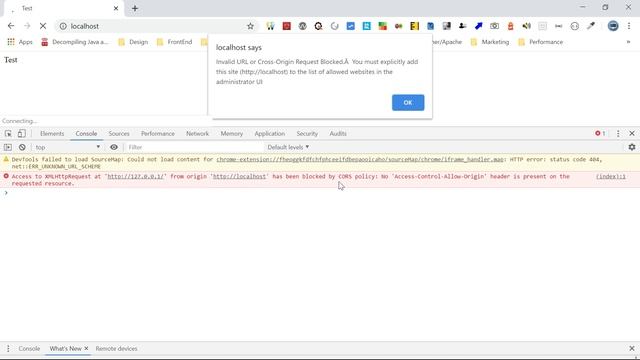
Task: Stop loading the page with X button
Action: (43, 26)
